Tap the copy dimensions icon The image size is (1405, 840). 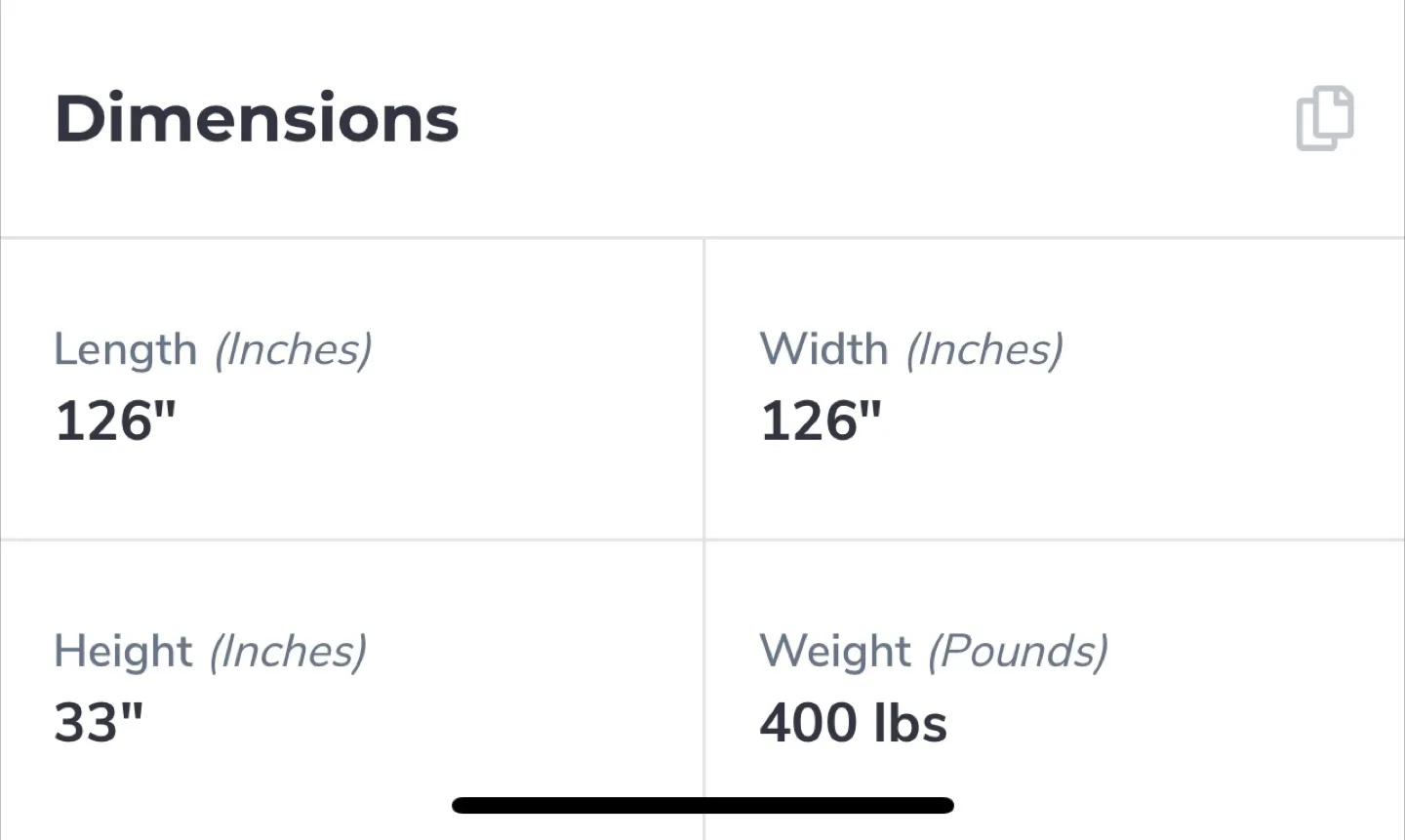click(x=1324, y=119)
